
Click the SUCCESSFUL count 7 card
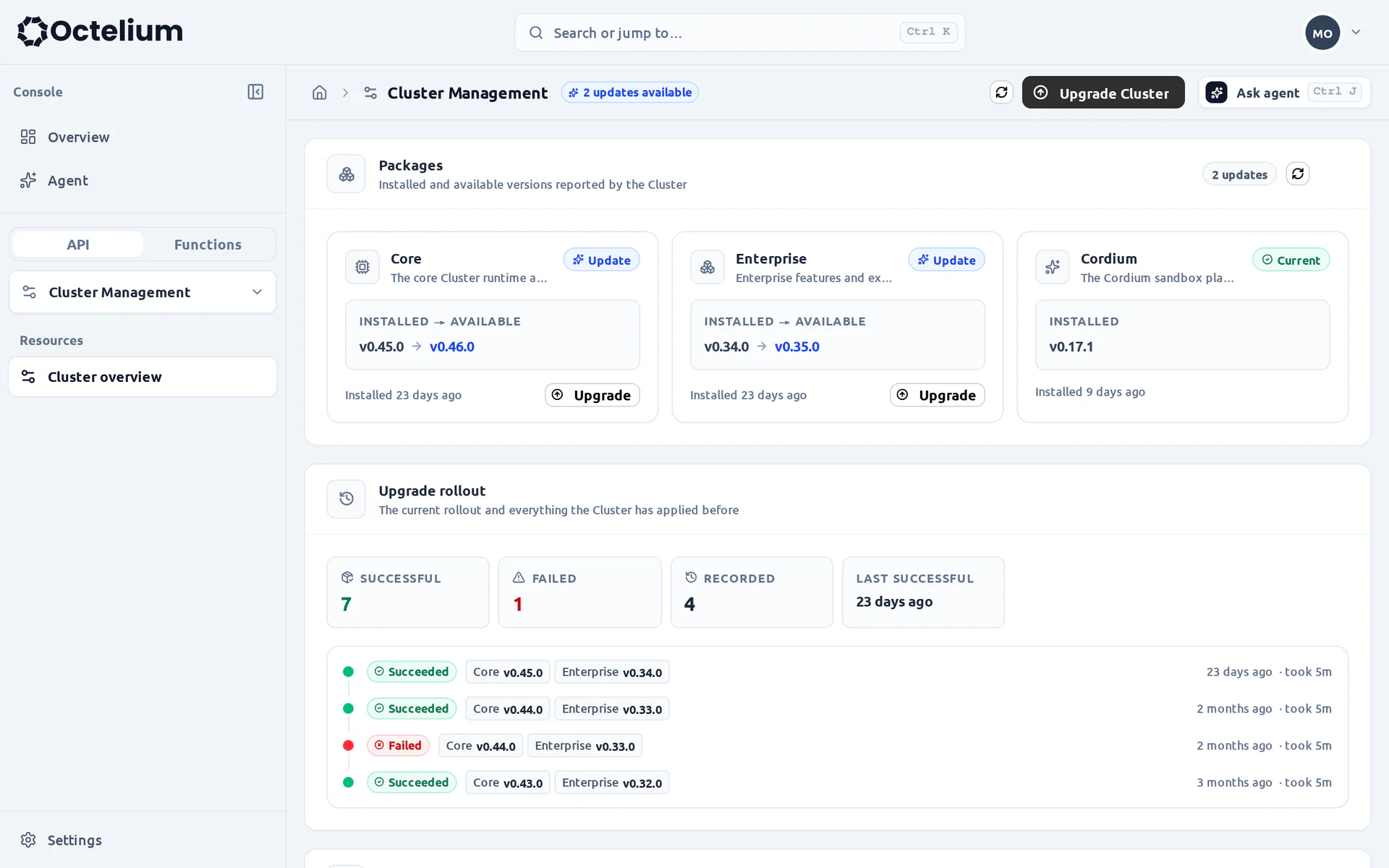[x=408, y=592]
